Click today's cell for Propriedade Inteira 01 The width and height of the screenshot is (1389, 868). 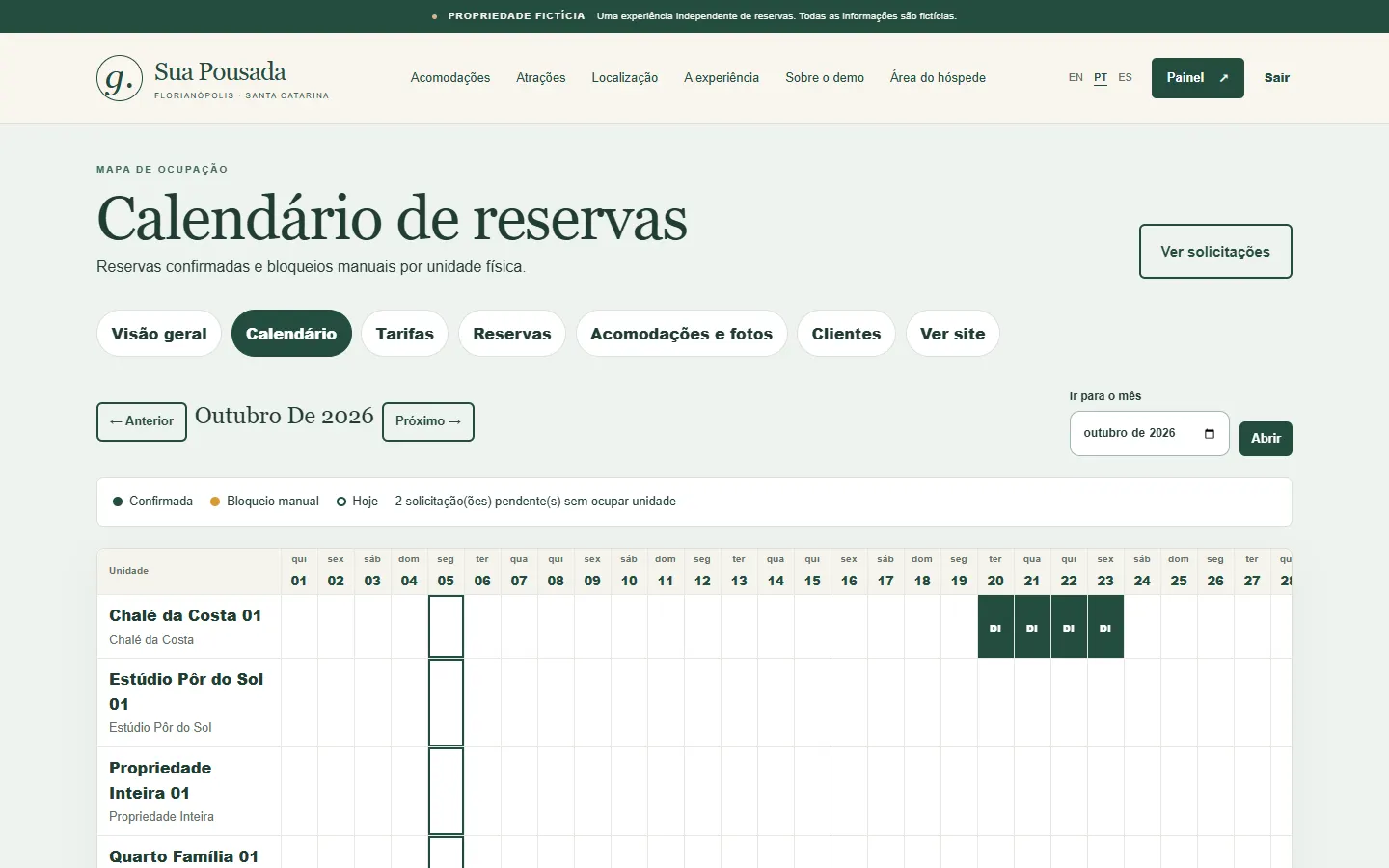[446, 792]
